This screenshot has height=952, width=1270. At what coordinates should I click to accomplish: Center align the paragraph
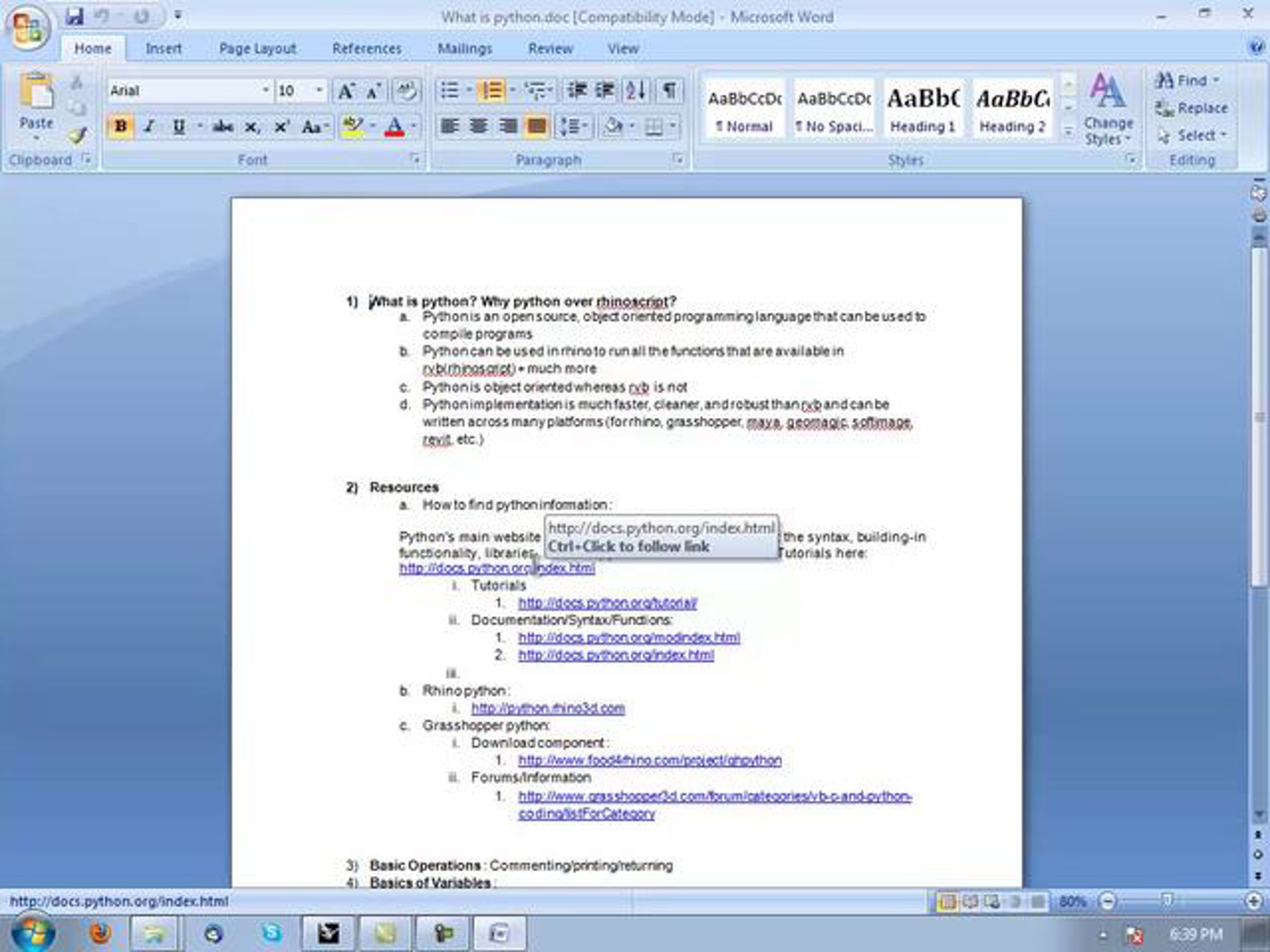[x=478, y=126]
